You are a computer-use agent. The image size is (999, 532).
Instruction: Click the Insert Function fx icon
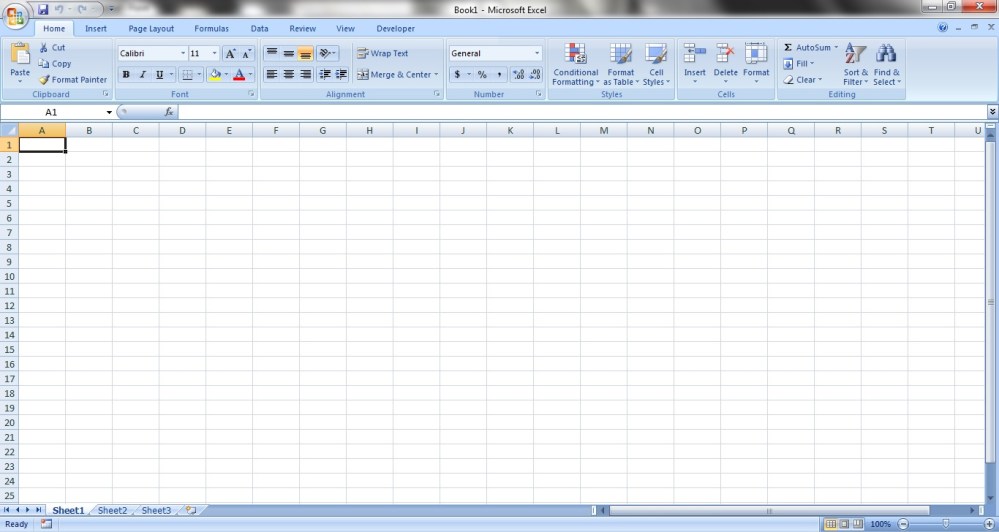(169, 112)
